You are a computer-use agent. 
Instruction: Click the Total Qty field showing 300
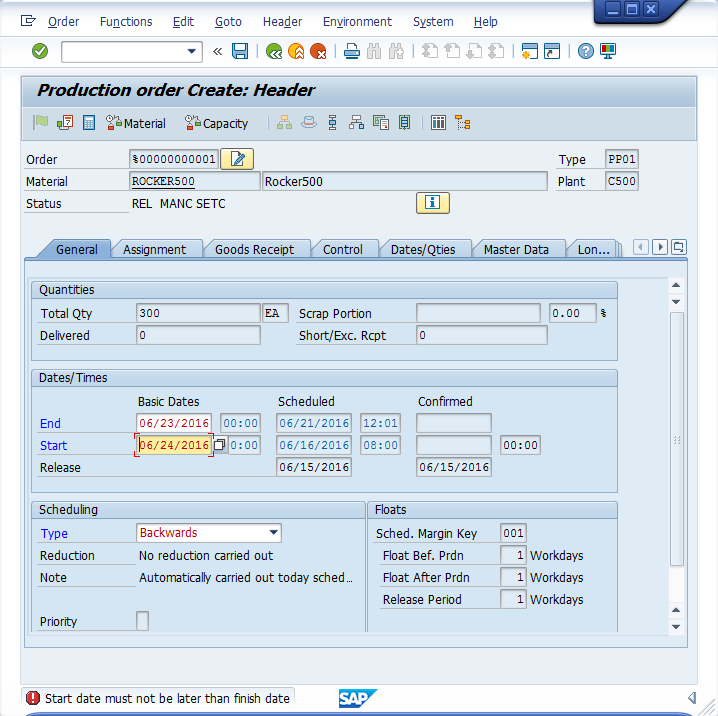pos(198,313)
